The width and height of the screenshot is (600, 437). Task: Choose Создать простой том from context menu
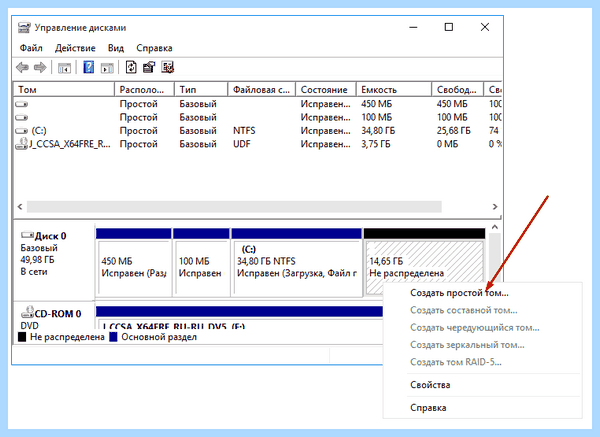(x=459, y=293)
